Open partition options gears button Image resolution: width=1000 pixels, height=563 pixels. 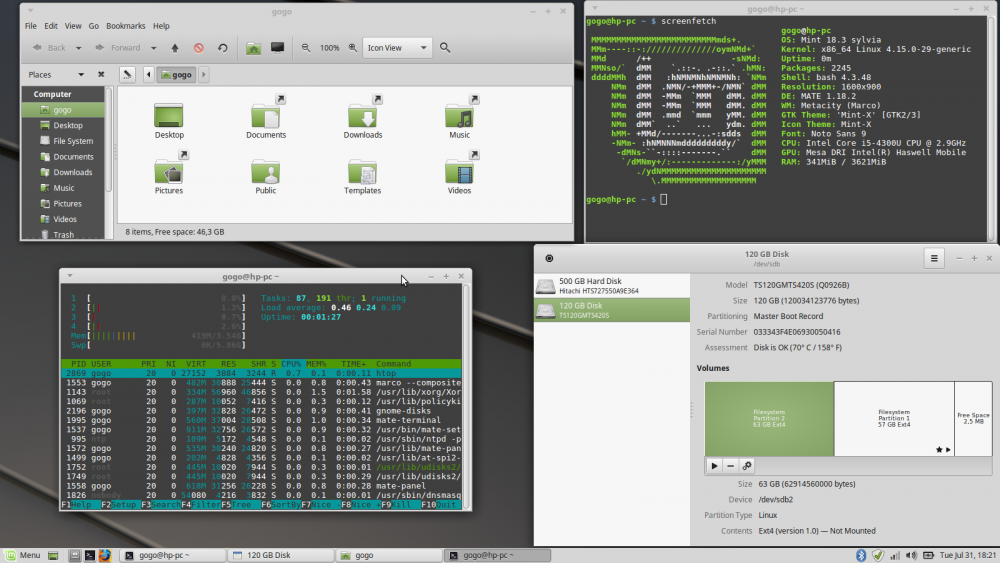747,466
